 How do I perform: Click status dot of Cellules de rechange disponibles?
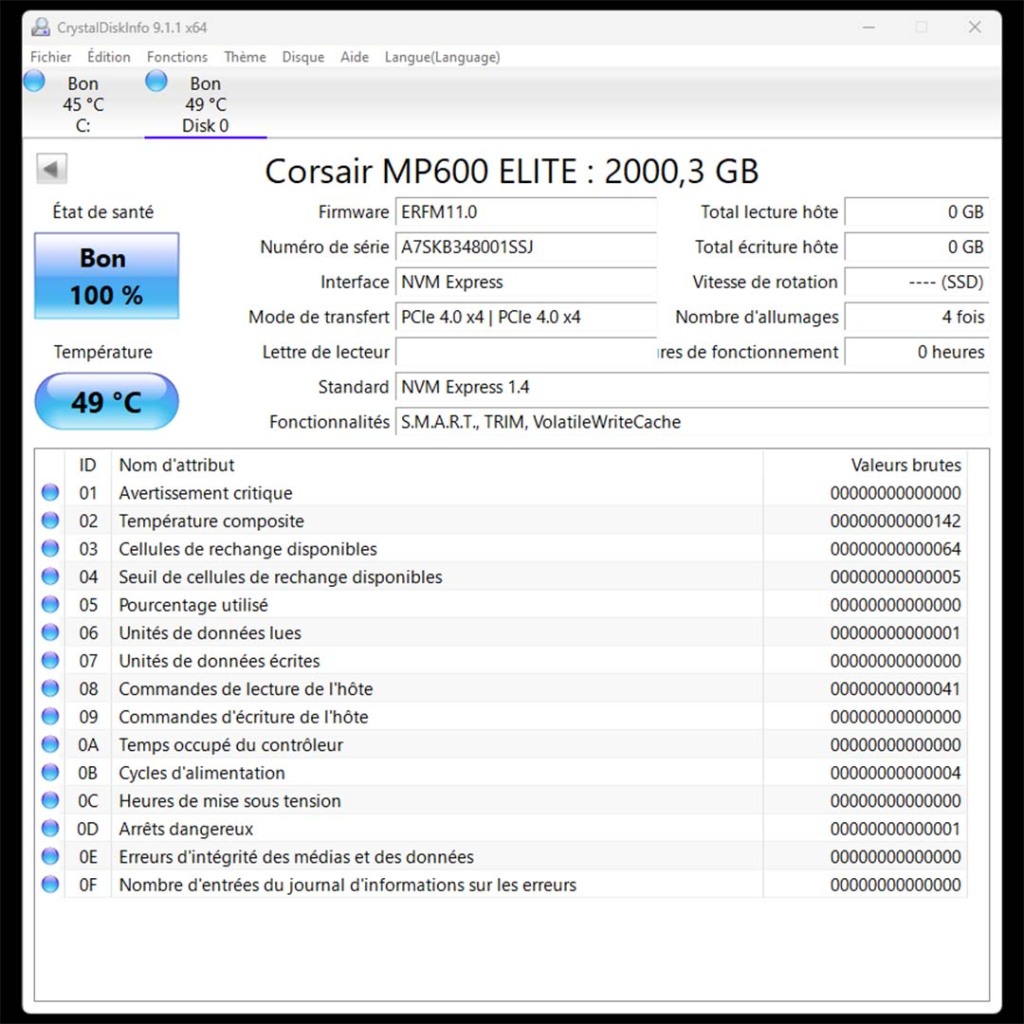pyautogui.click(x=50, y=549)
